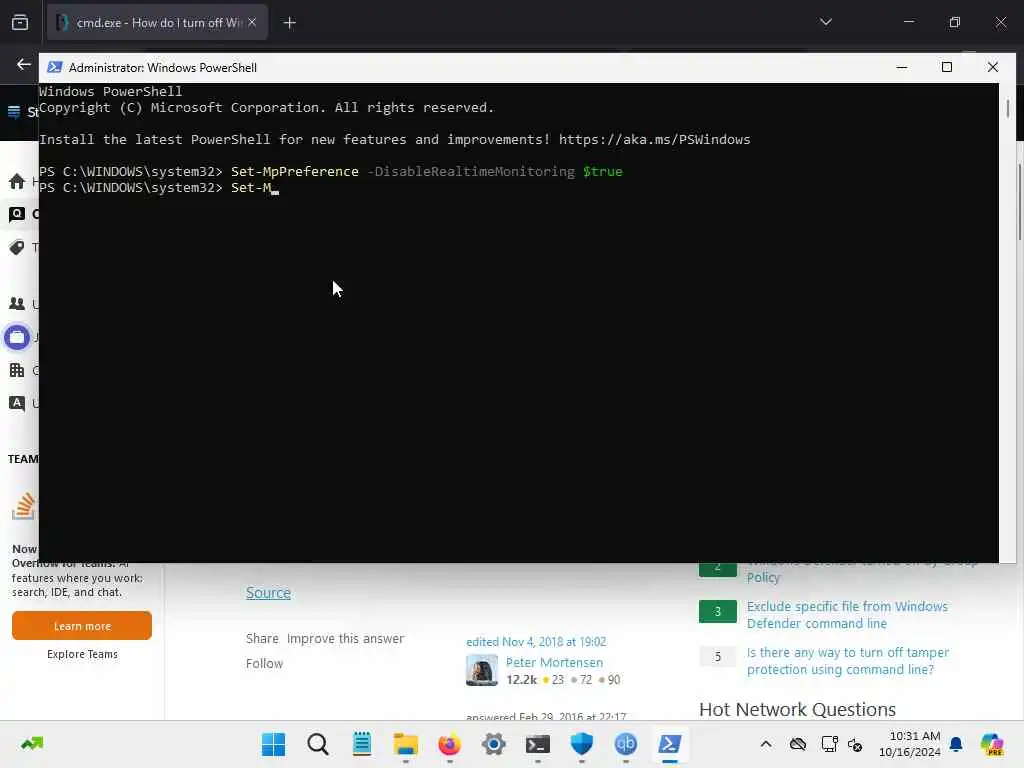Click the orange Learn more button
The height and width of the screenshot is (768, 1024).
(x=82, y=626)
